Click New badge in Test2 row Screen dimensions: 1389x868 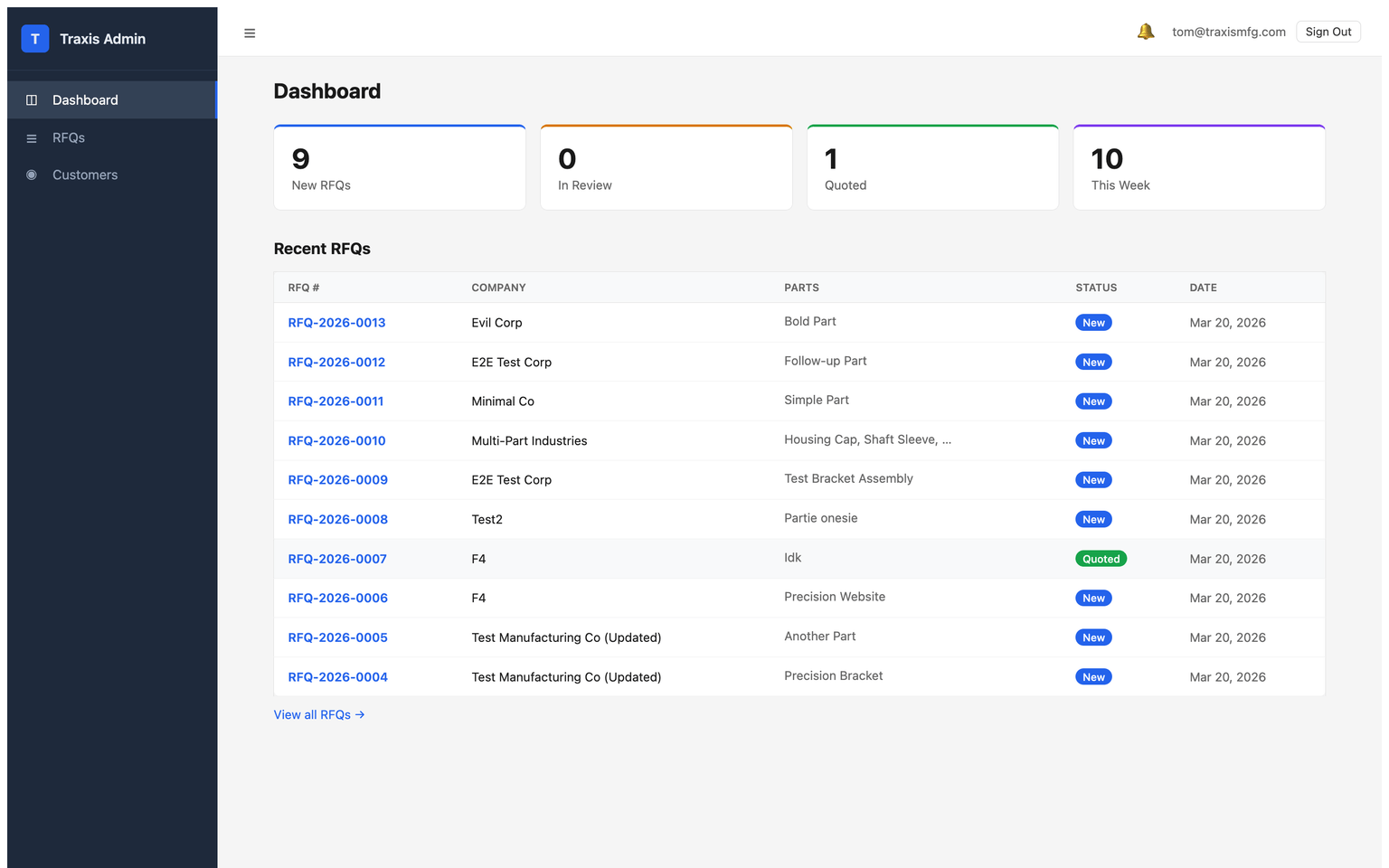pyautogui.click(x=1093, y=520)
